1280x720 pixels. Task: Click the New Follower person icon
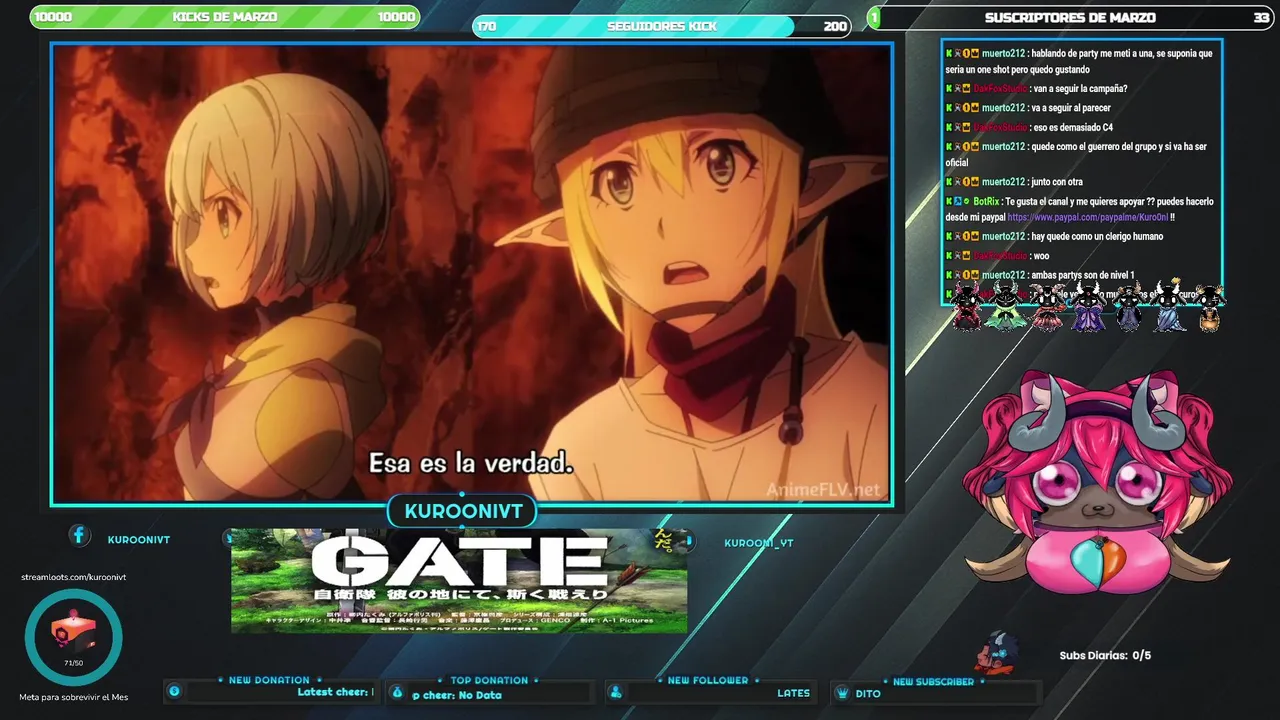coord(616,692)
